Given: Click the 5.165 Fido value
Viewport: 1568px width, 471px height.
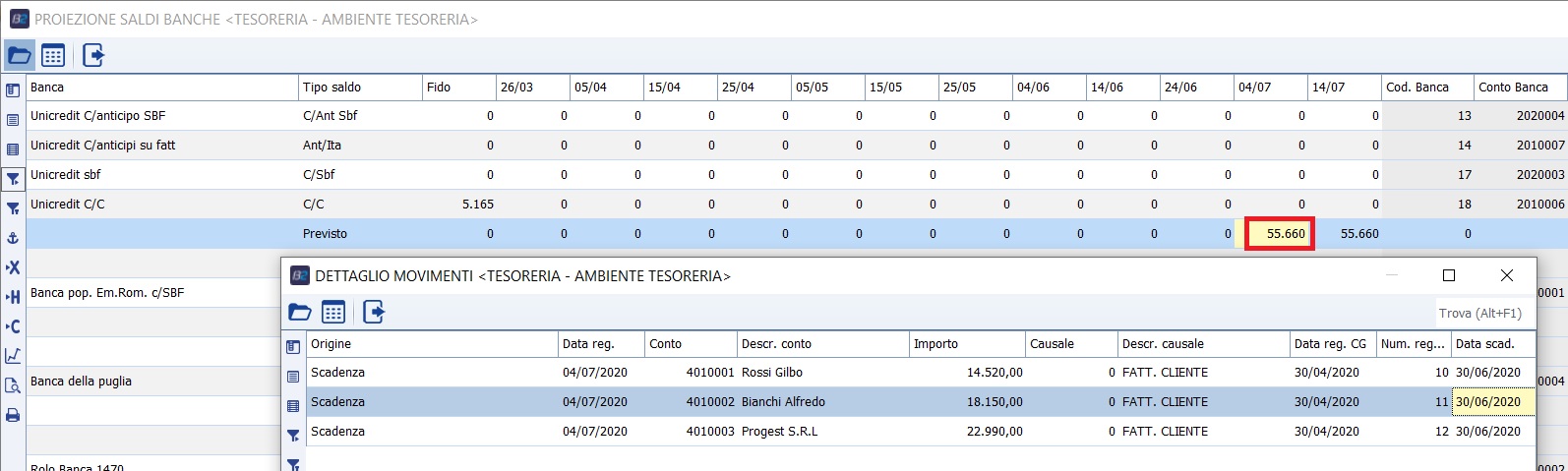Looking at the screenshot, I should tap(478, 205).
